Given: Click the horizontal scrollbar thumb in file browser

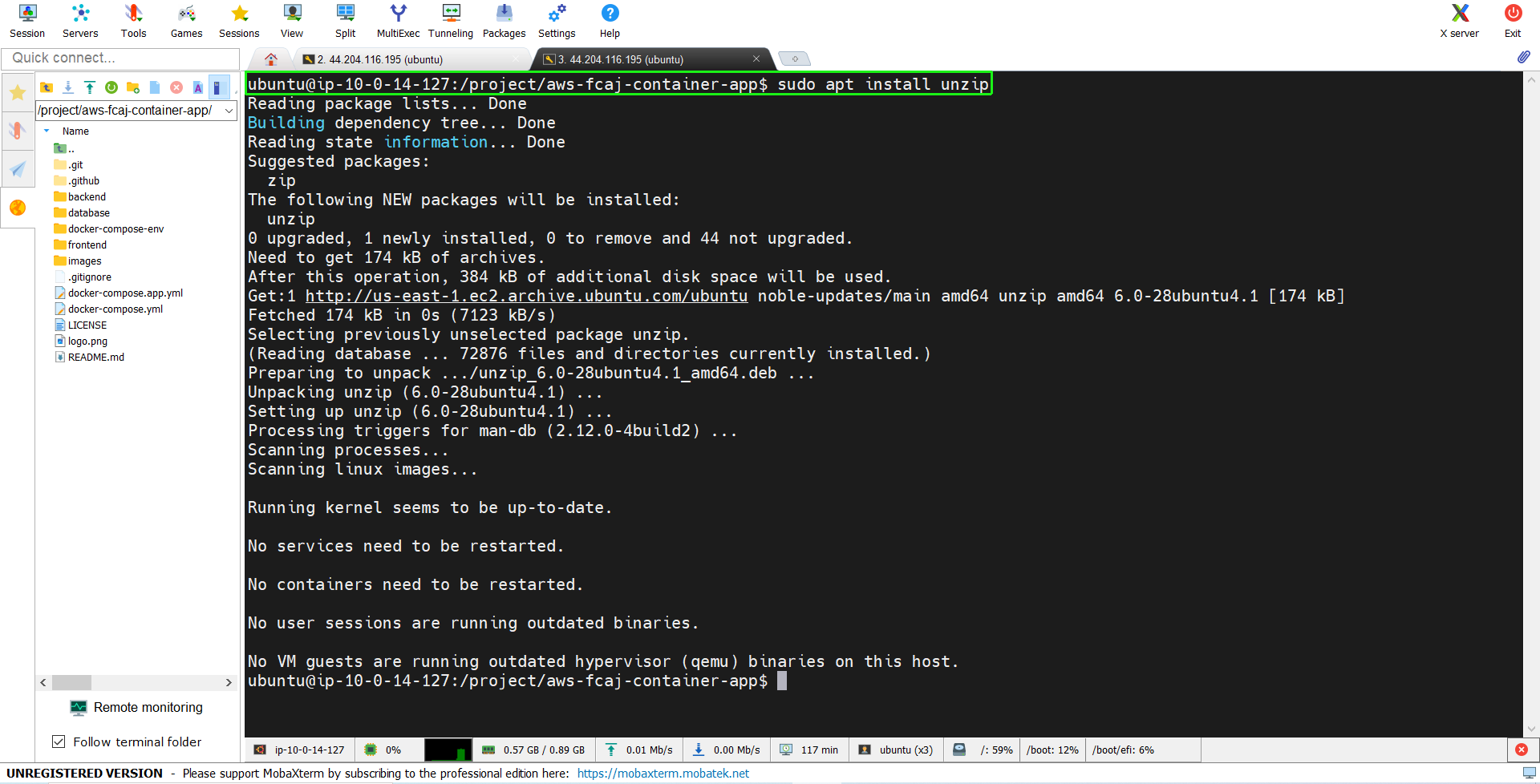Looking at the screenshot, I should point(71,682).
